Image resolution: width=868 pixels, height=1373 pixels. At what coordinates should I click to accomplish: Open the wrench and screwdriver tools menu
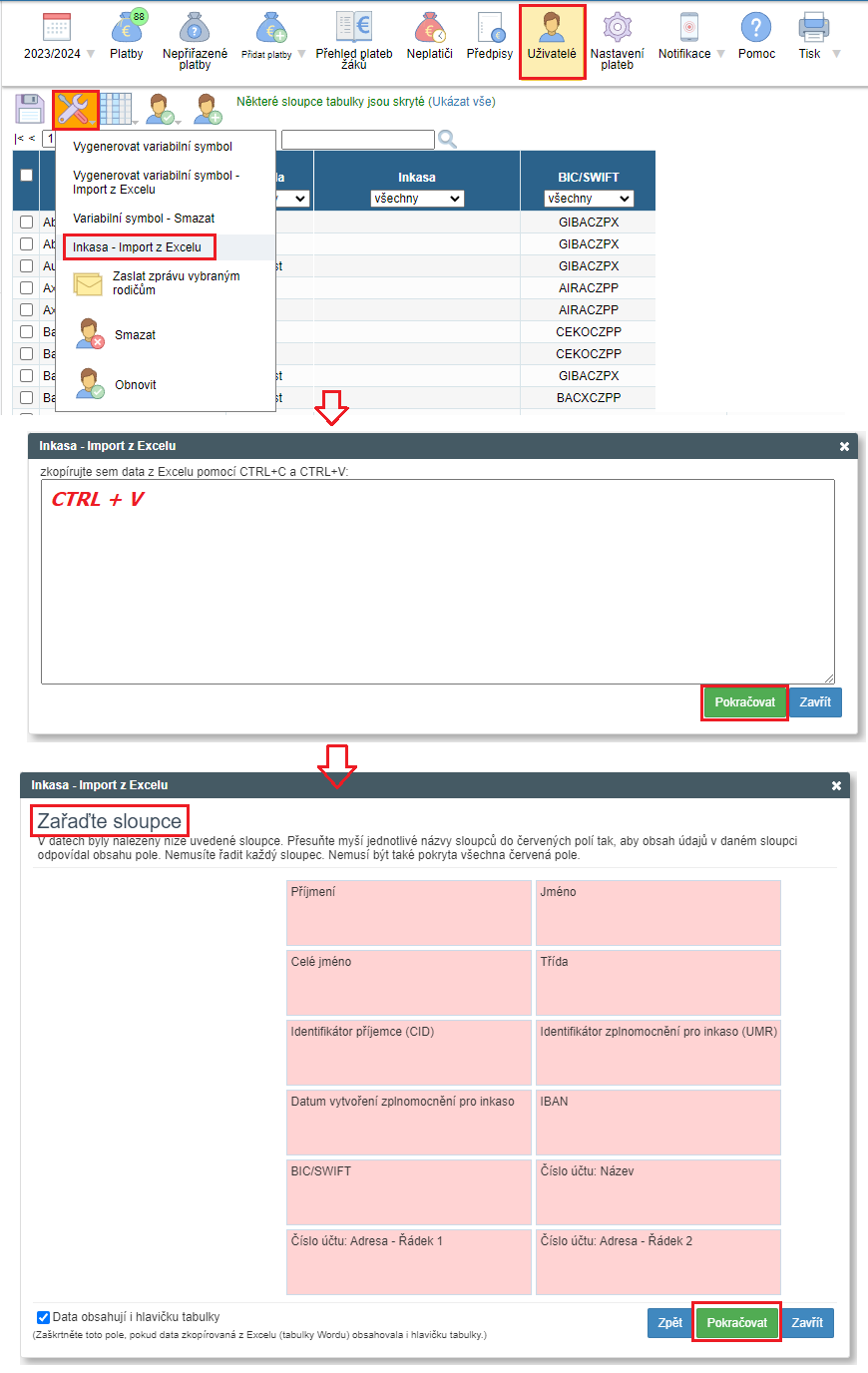[76, 109]
